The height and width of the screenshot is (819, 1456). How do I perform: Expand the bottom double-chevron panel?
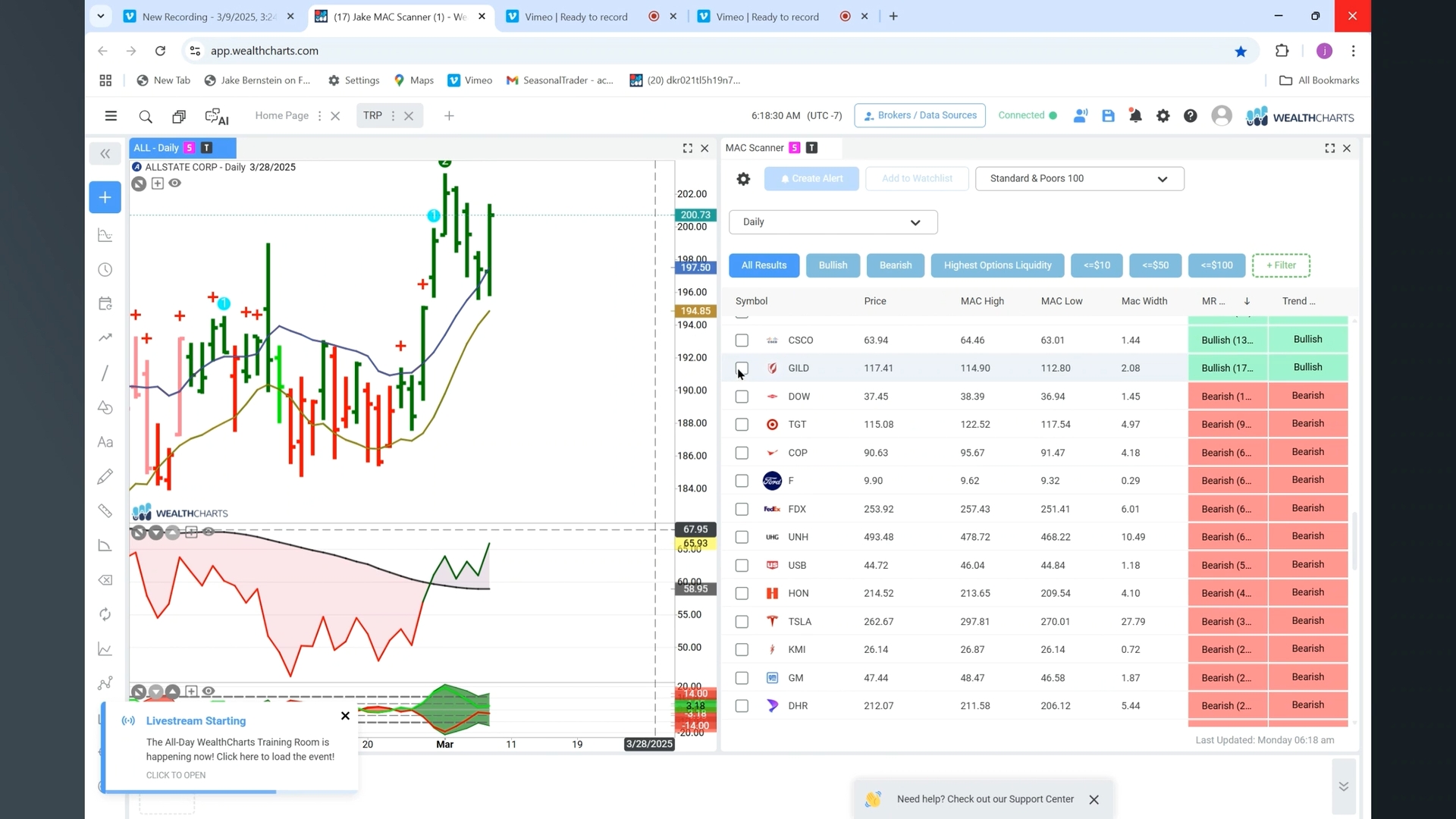(x=1343, y=786)
